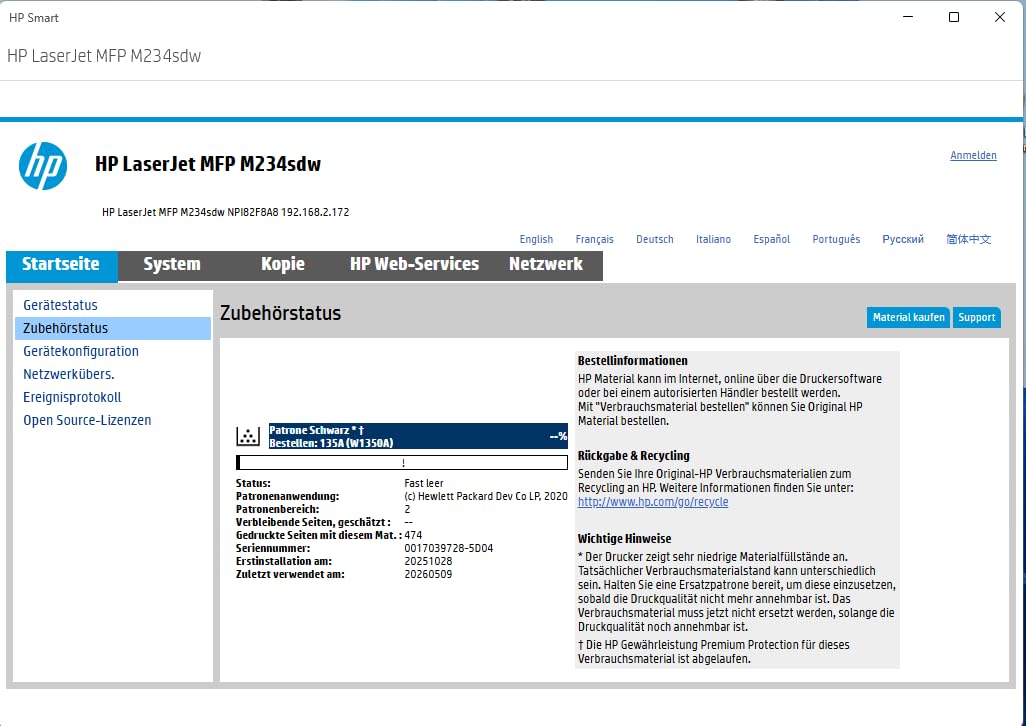Click the toner cartridge icon
This screenshot has height=726, width=1026.
(x=248, y=436)
